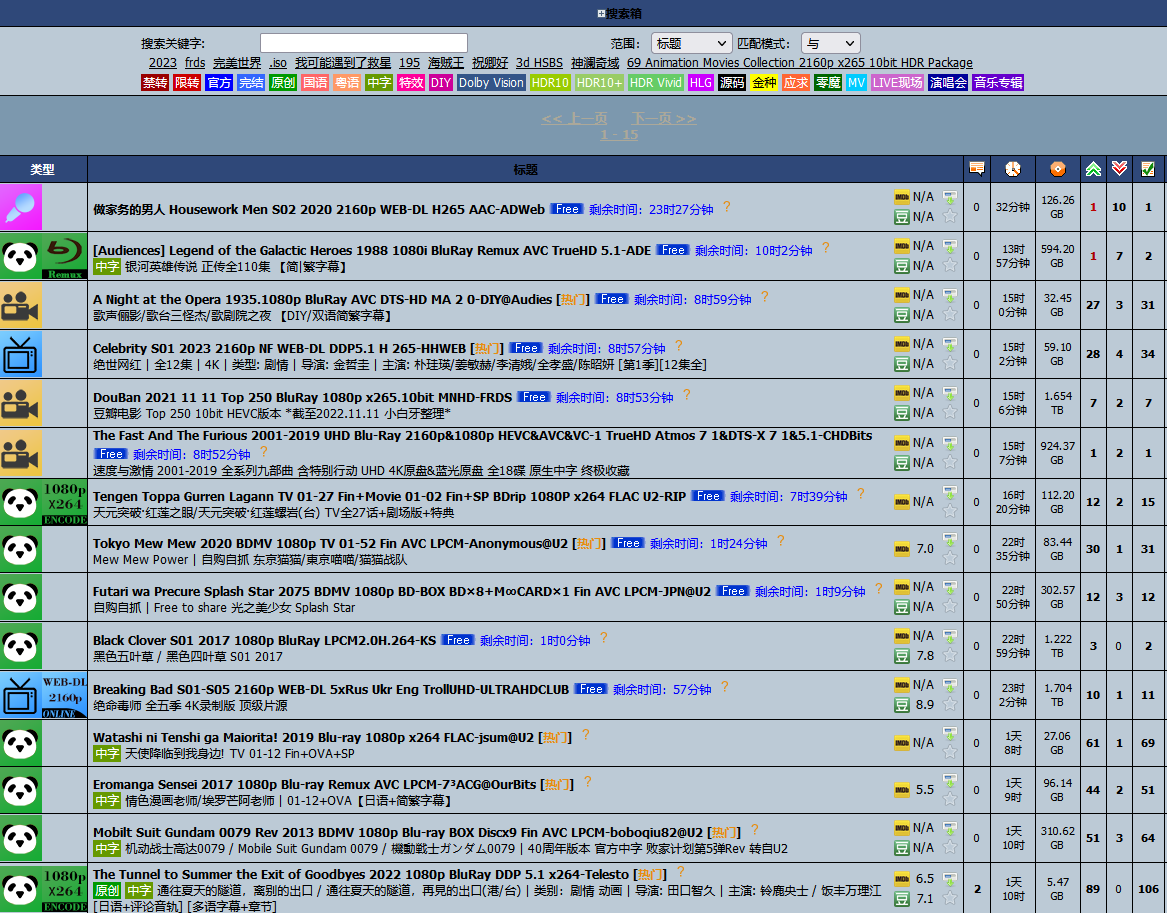Download the Housework Men S02 torrent

(950, 197)
